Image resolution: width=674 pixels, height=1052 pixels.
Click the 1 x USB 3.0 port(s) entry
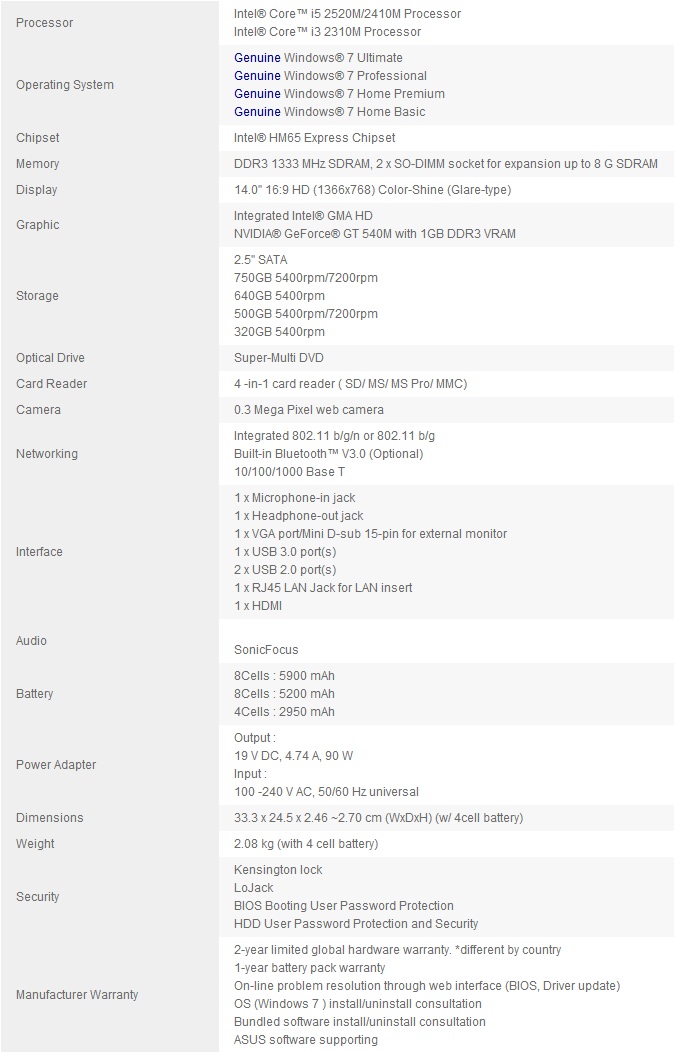[x=285, y=552]
